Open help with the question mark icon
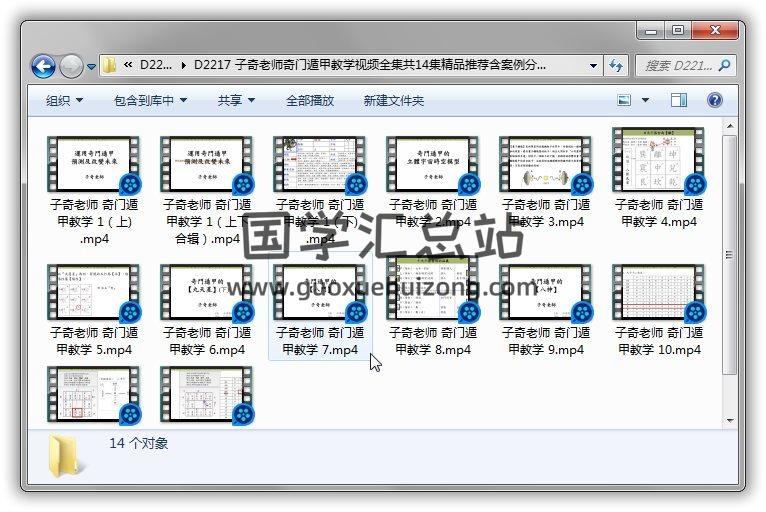Image resolution: width=766 pixels, height=512 pixels. coord(714,100)
